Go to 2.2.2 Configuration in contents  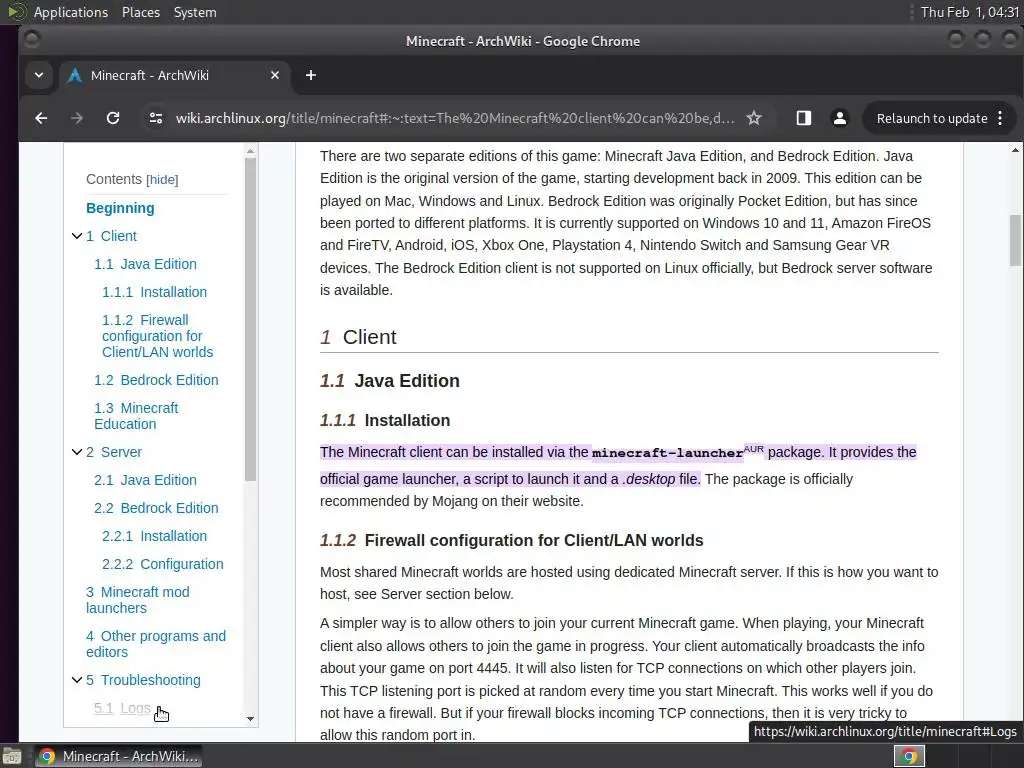(163, 564)
